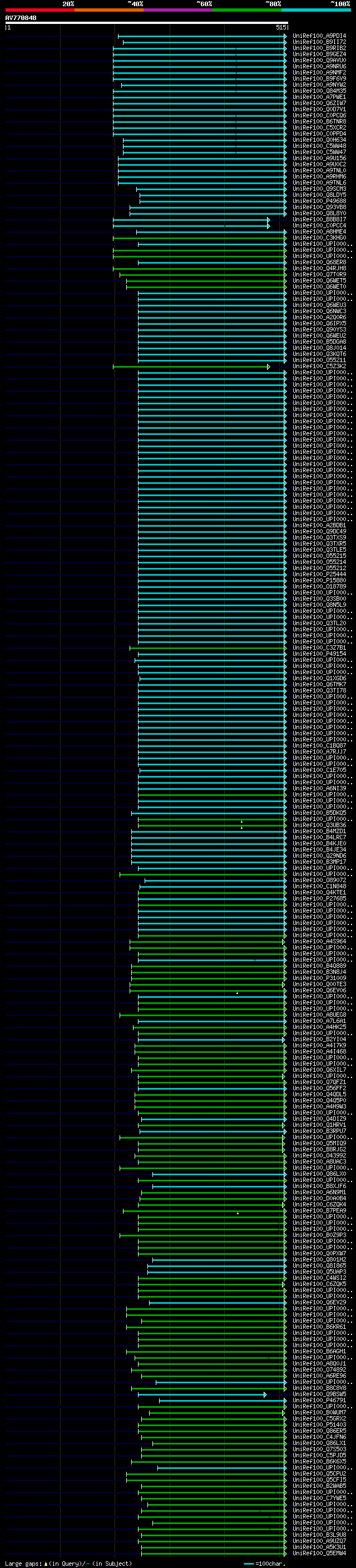Screen dimensions: 356x1568
Task: Select the UniRef100_A9RHM6 label
Action: pyautogui.click(x=319, y=176)
